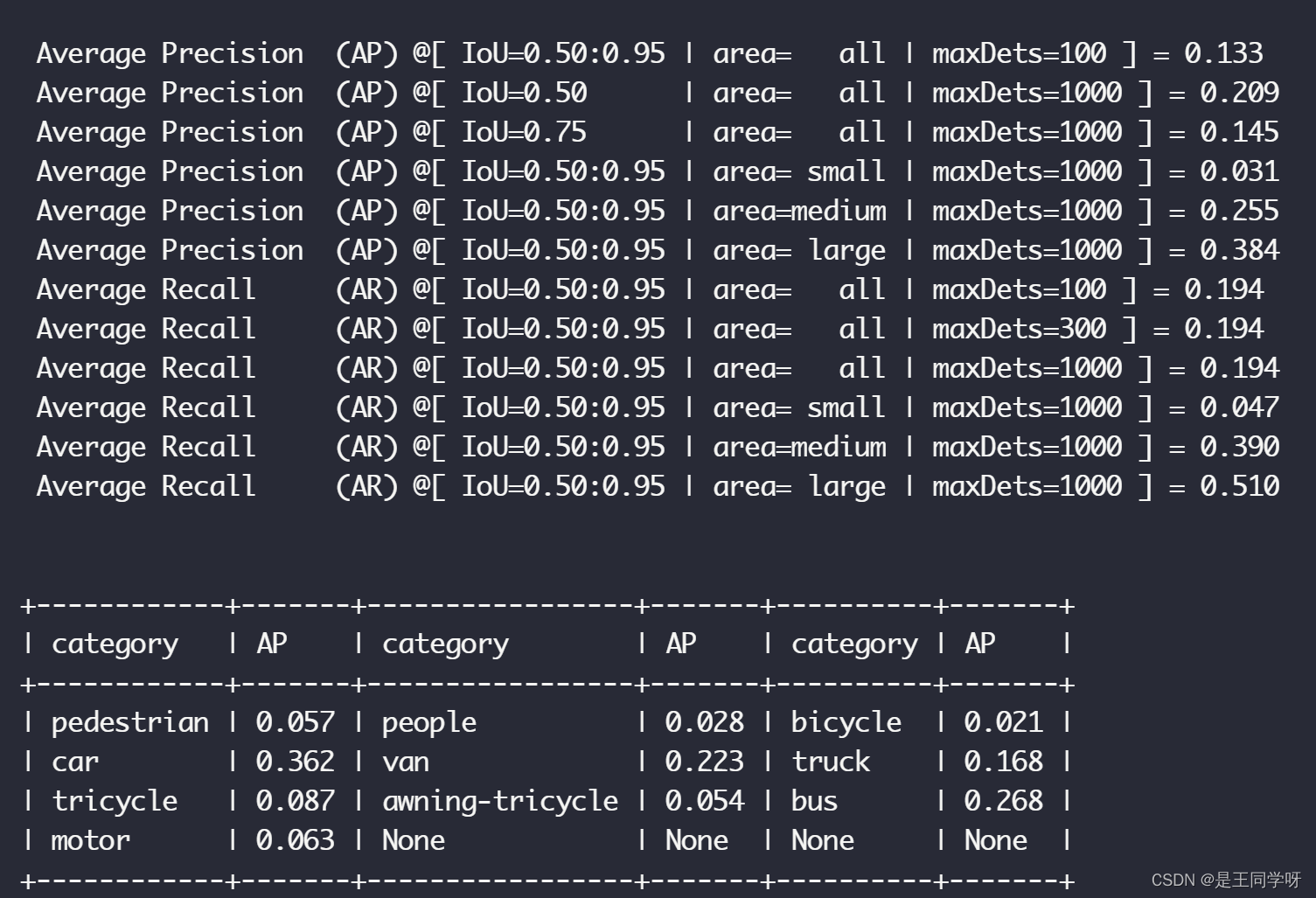
Task: Select the people category cell
Action: click(428, 722)
